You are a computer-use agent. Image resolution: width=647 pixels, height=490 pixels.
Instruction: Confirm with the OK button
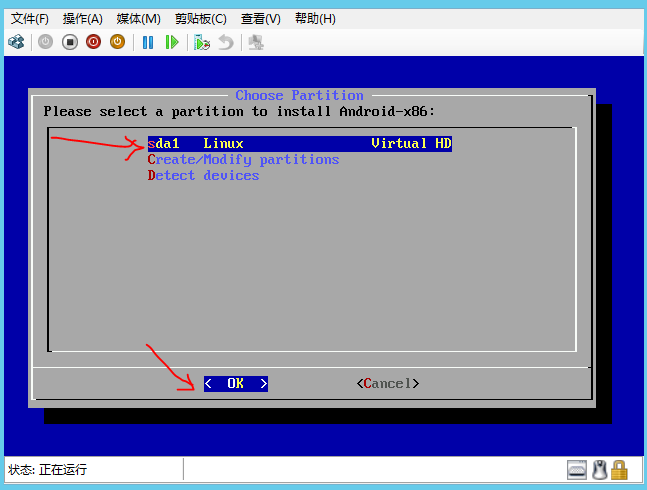coord(236,384)
